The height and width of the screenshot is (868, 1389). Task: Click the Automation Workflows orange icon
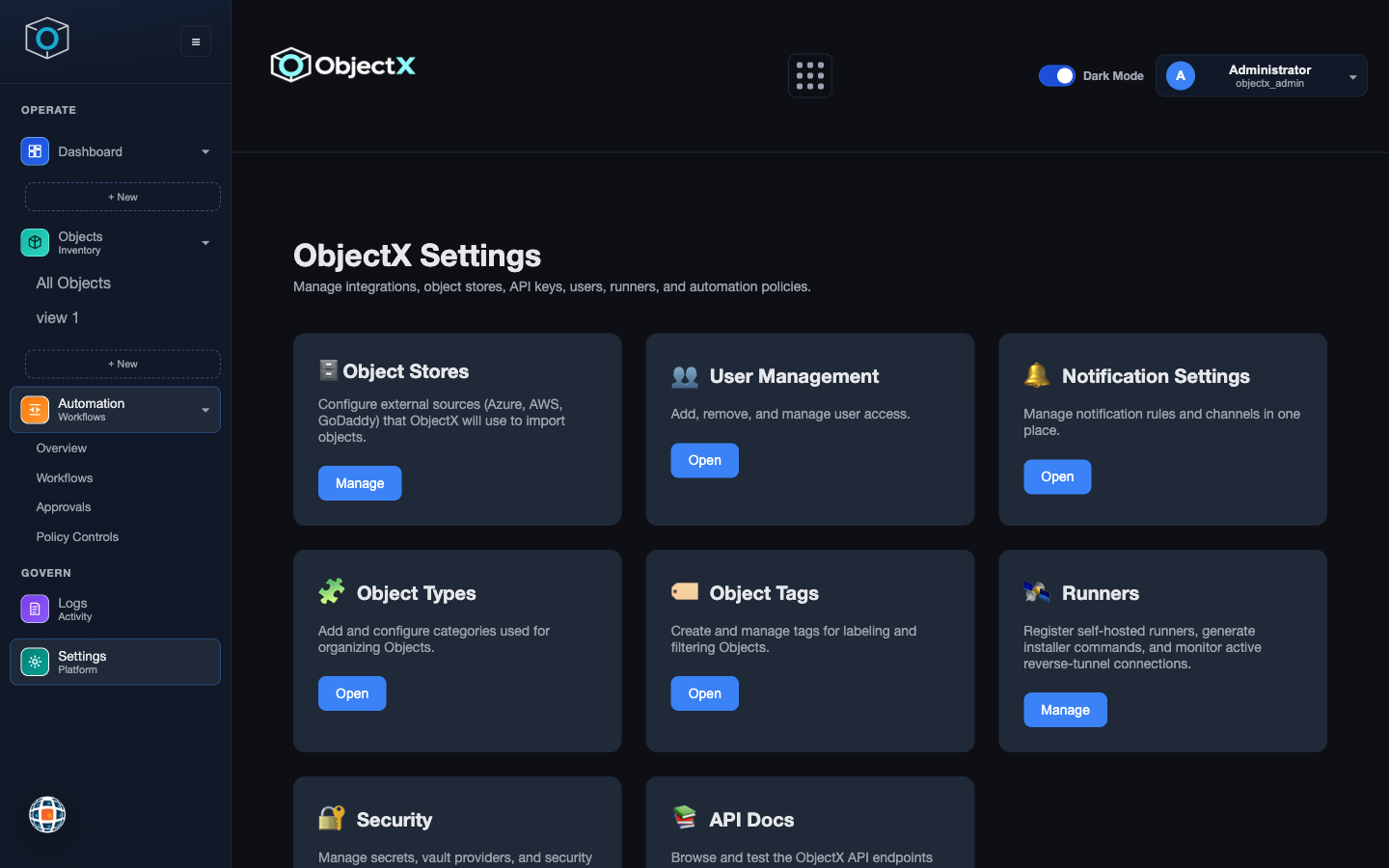click(x=35, y=410)
